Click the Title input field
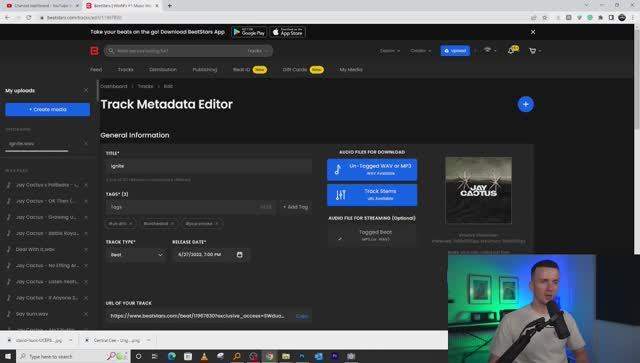 tap(209, 166)
